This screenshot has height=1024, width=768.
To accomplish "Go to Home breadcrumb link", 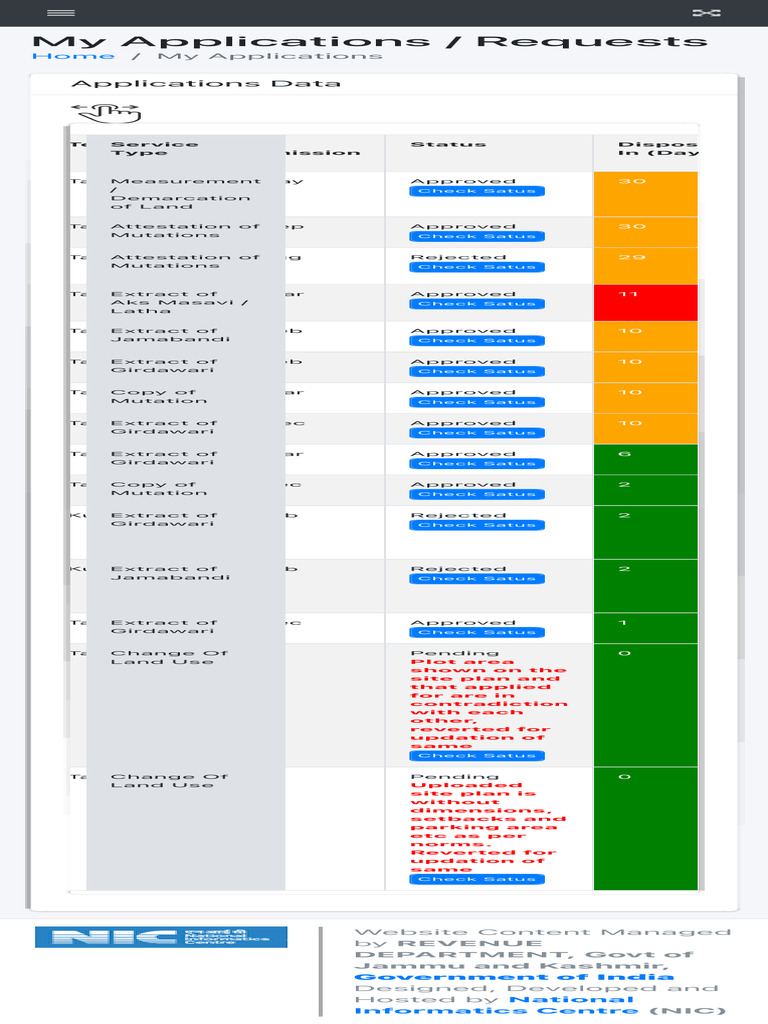I will (x=73, y=56).
